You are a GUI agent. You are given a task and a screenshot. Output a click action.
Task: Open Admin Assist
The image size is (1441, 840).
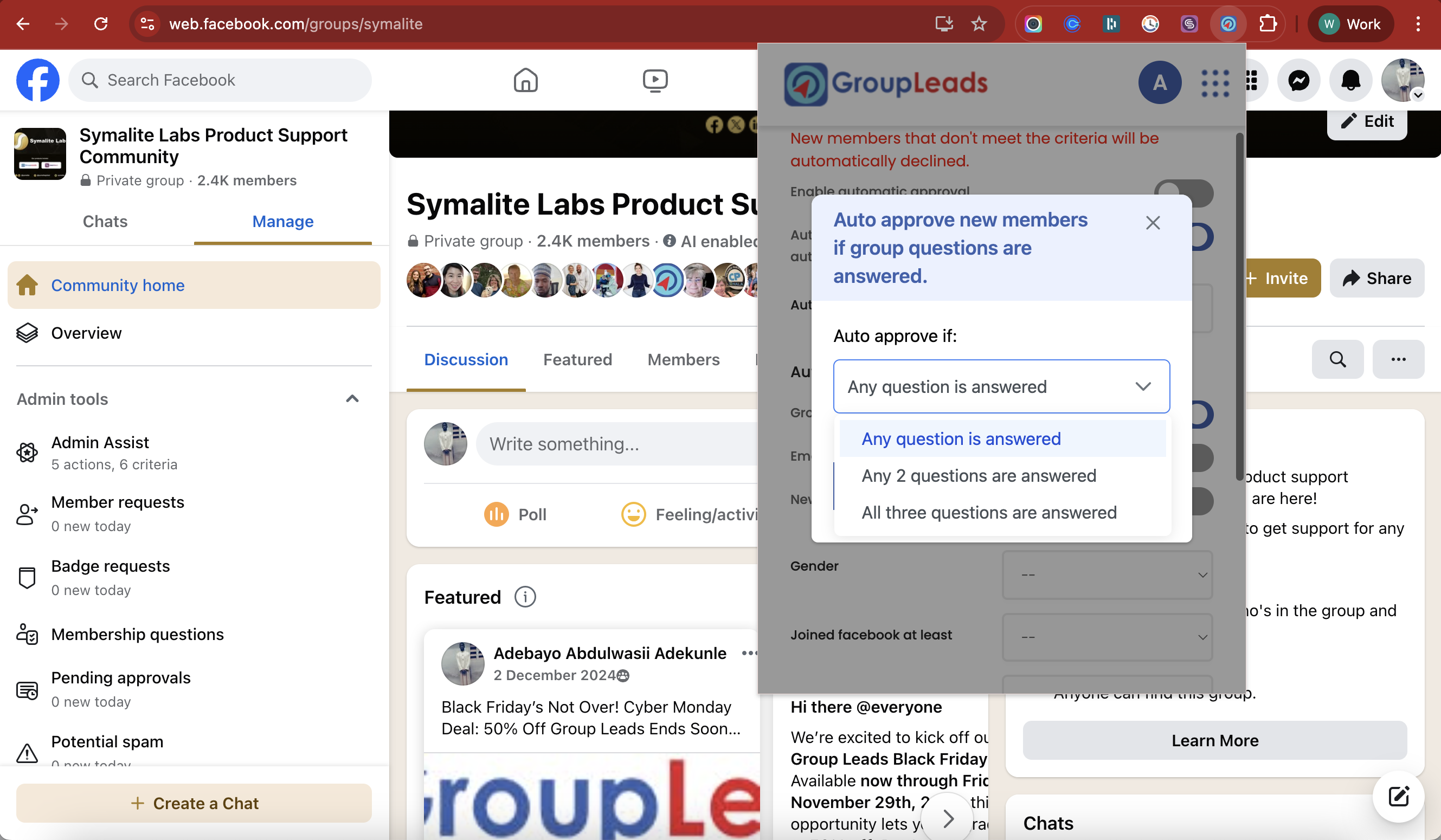tap(194, 453)
